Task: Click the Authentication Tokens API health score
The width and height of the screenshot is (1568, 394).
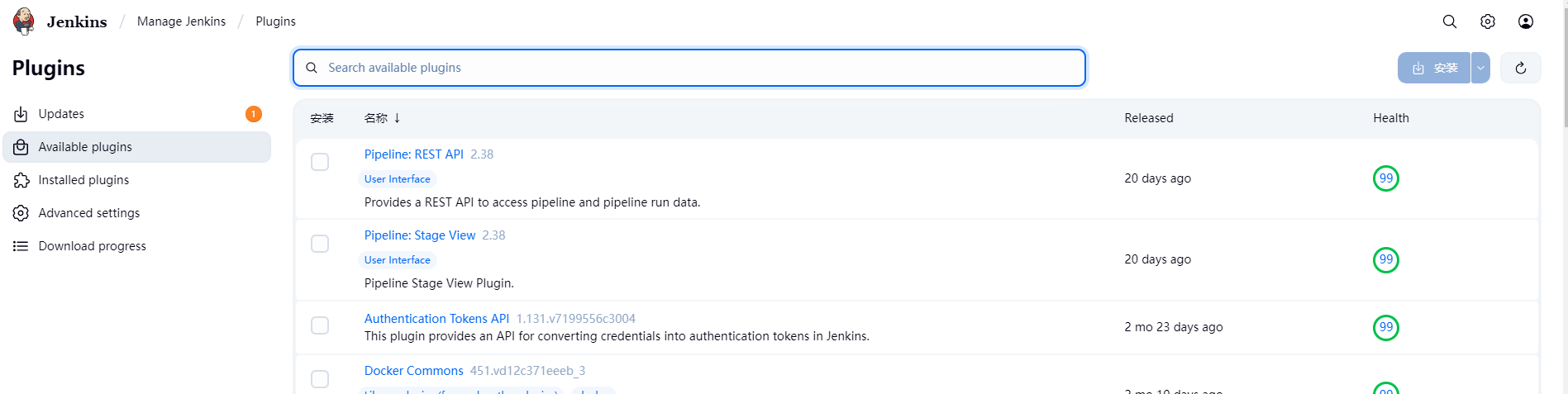Action: (1385, 327)
